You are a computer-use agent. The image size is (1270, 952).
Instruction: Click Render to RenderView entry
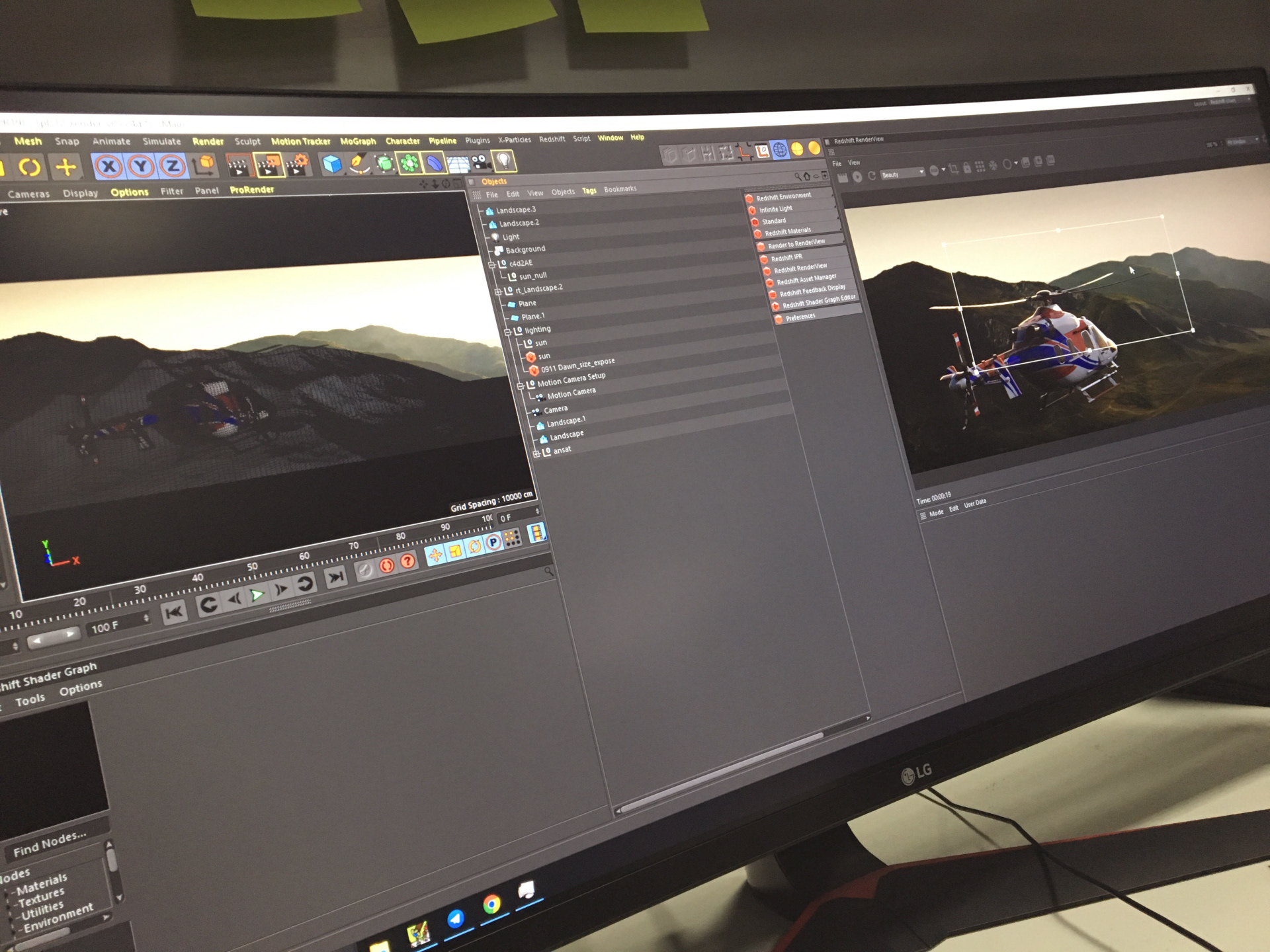point(796,244)
